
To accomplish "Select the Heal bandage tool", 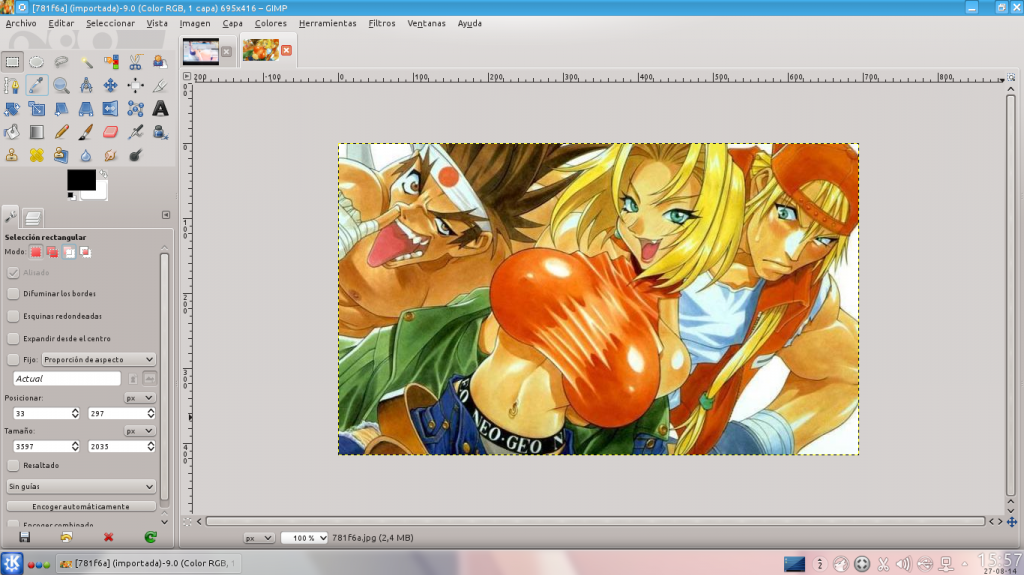I will click(x=37, y=156).
